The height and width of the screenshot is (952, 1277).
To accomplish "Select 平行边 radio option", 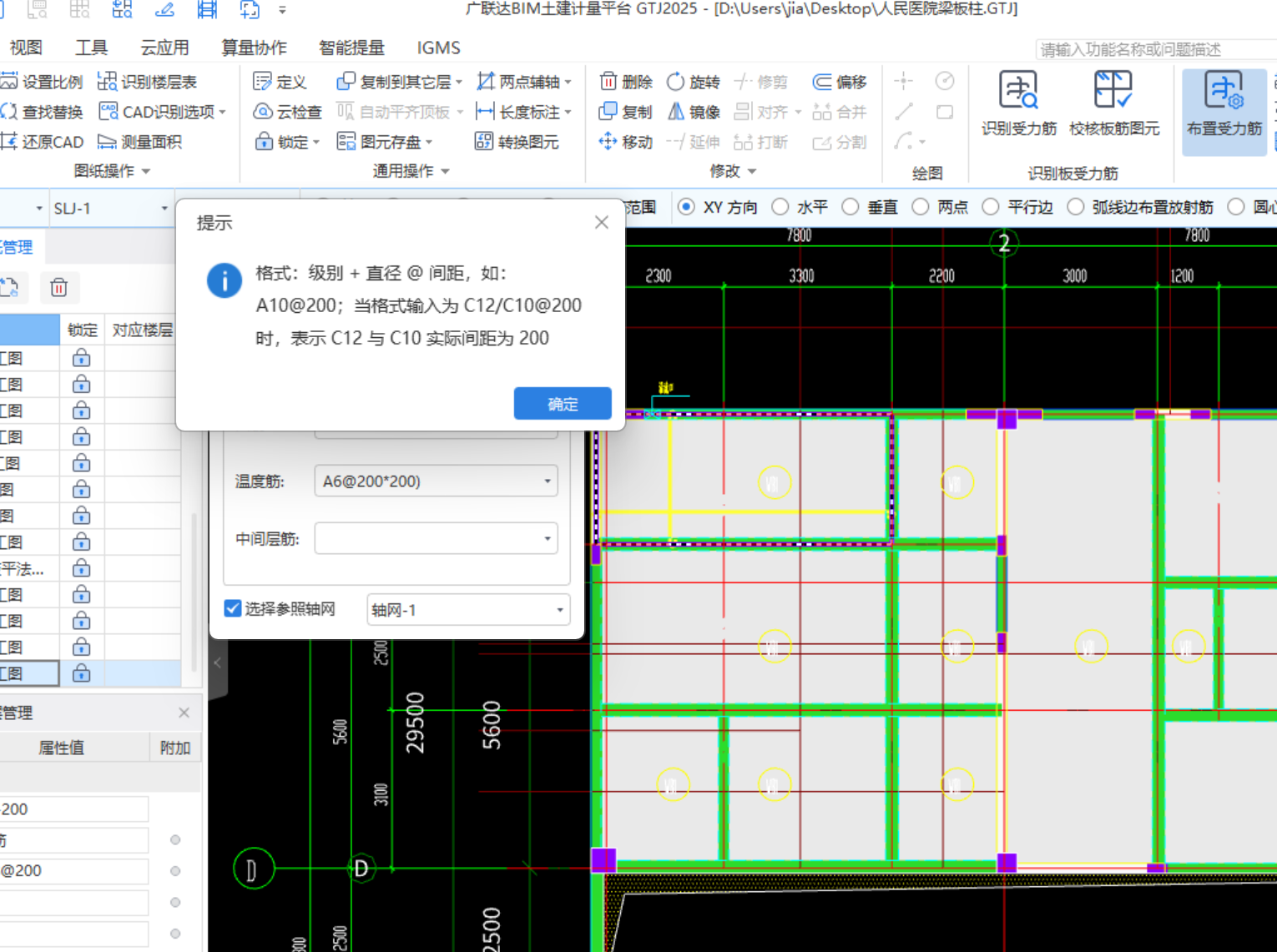I will [x=991, y=207].
